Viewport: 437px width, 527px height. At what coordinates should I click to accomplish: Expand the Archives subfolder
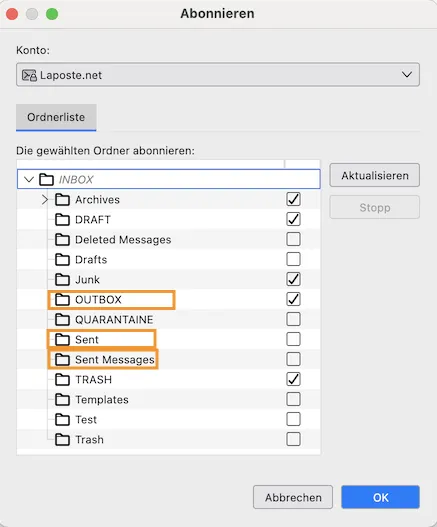click(45, 199)
